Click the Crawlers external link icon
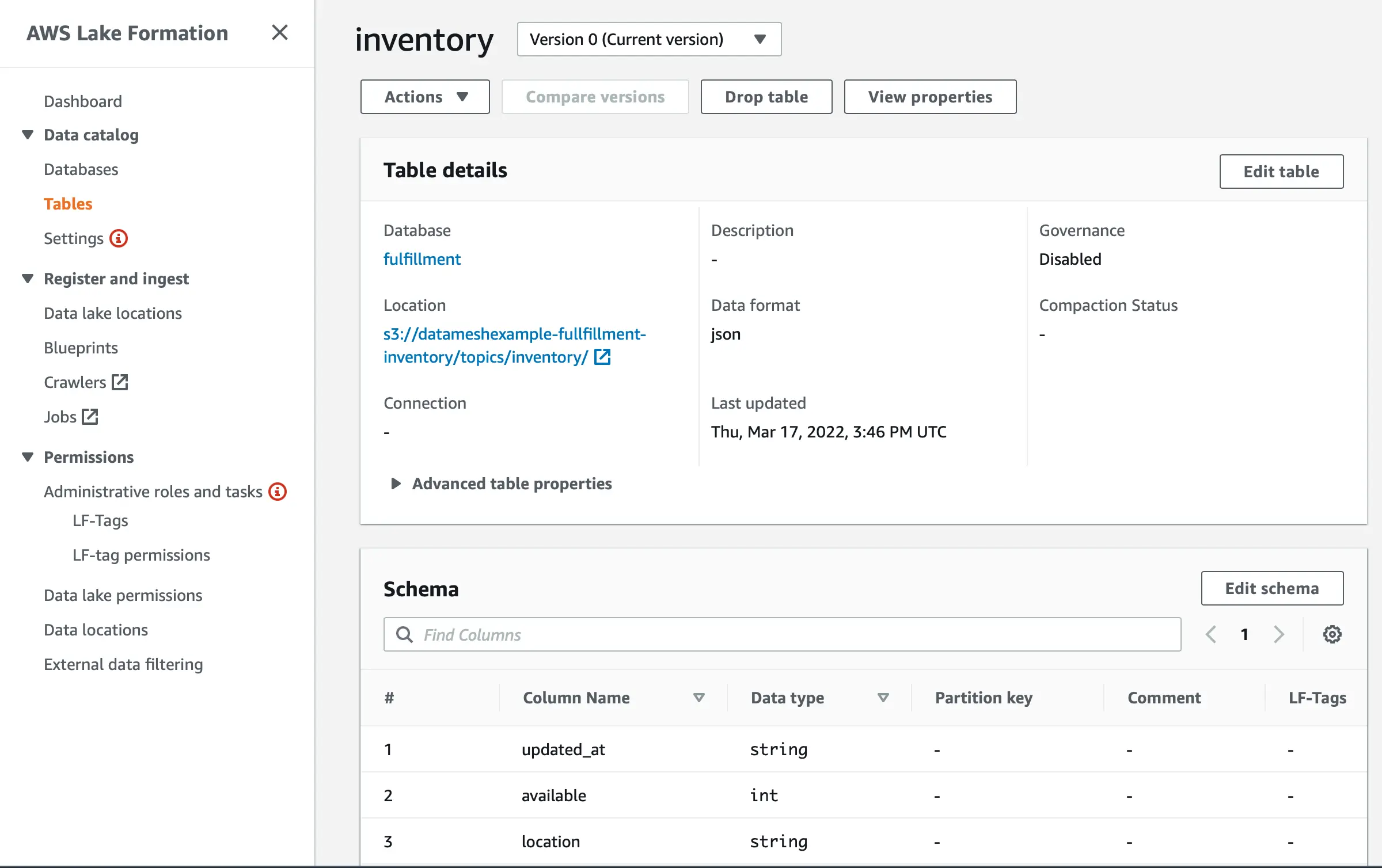The image size is (1382, 868). pos(120,382)
